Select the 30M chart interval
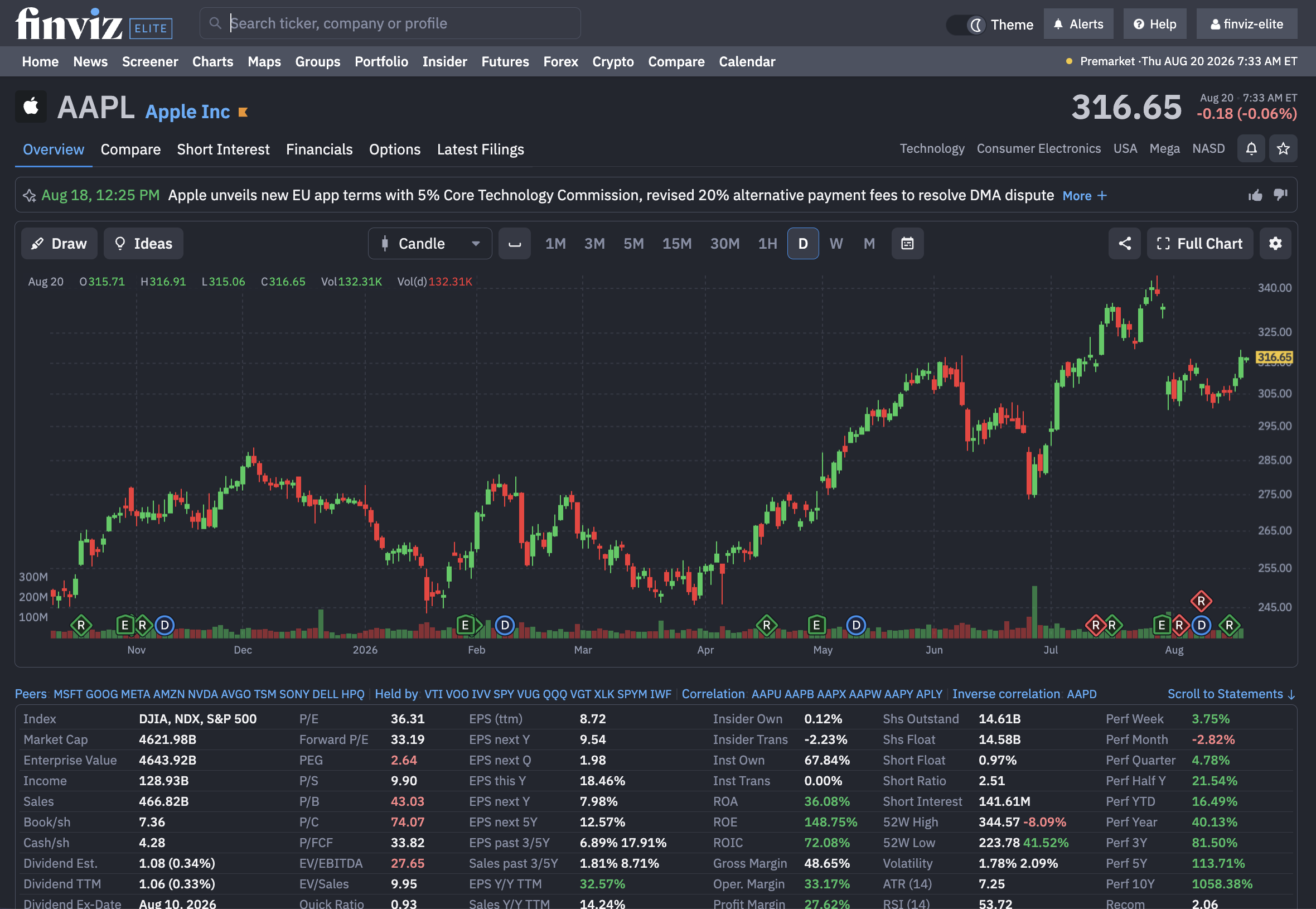 pyautogui.click(x=724, y=244)
